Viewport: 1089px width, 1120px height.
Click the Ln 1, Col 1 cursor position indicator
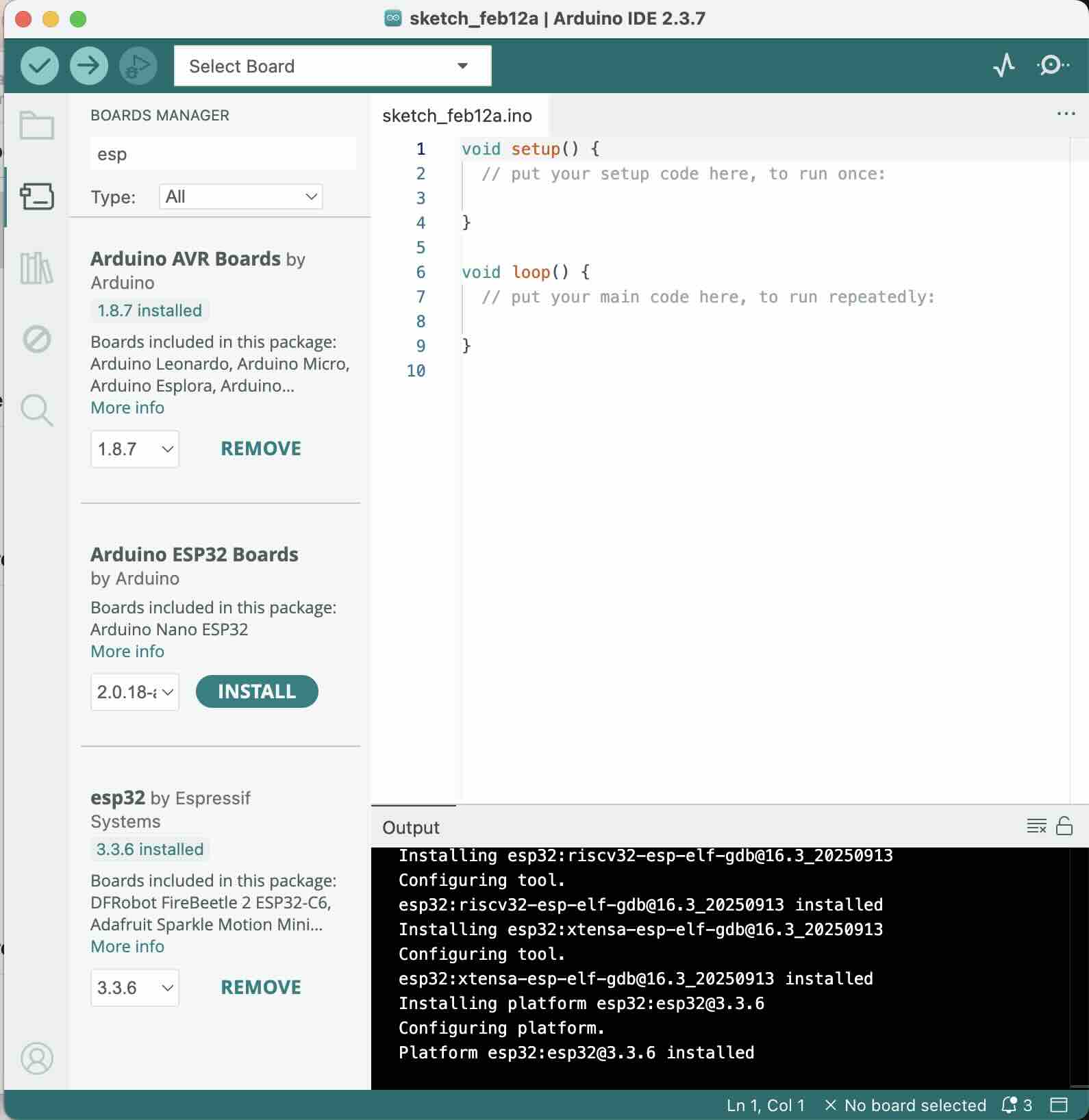click(x=766, y=1105)
